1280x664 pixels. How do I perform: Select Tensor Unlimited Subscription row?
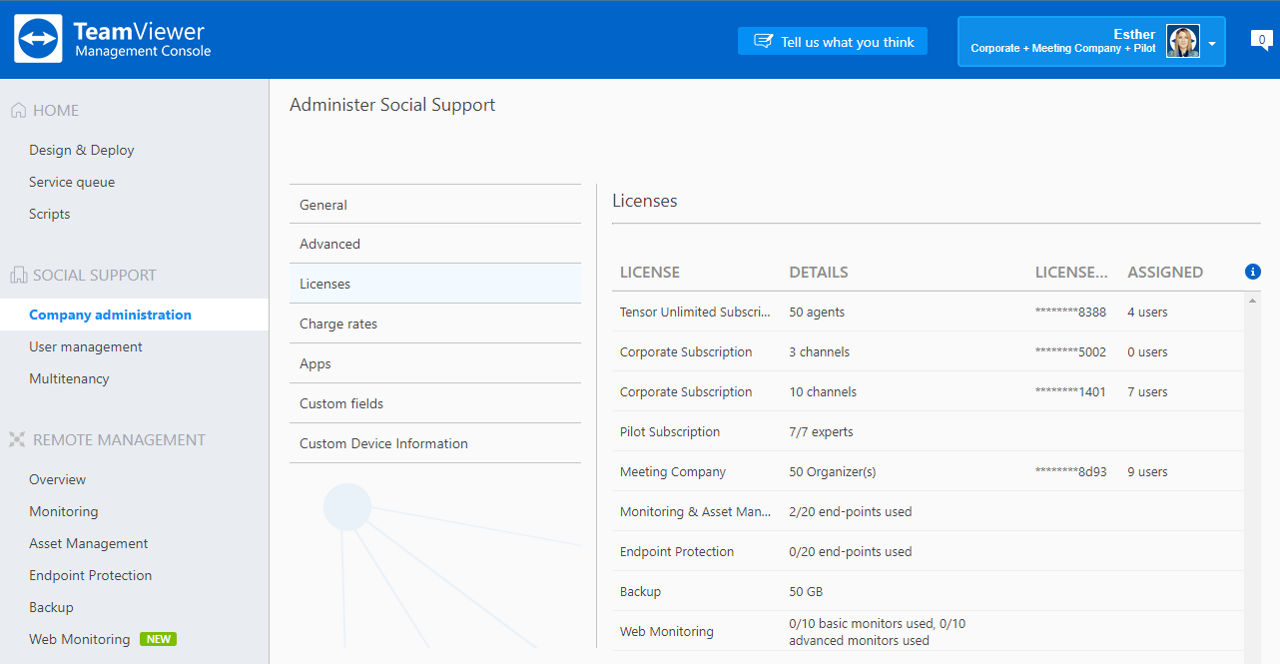coord(928,312)
